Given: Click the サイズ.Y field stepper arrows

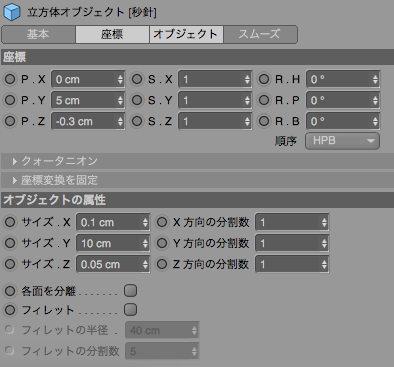Looking at the screenshot, I should [x=145, y=243].
